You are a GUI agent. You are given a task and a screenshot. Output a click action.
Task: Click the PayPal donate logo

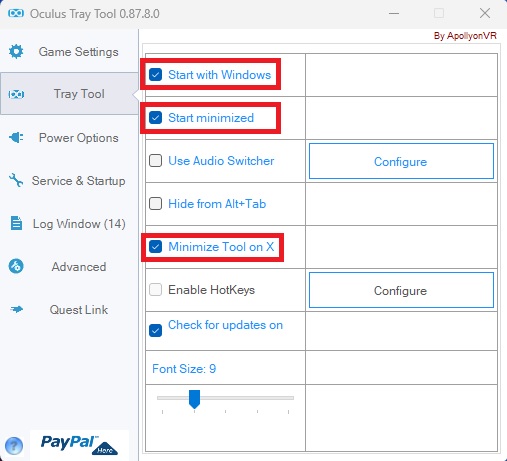[x=79, y=445]
